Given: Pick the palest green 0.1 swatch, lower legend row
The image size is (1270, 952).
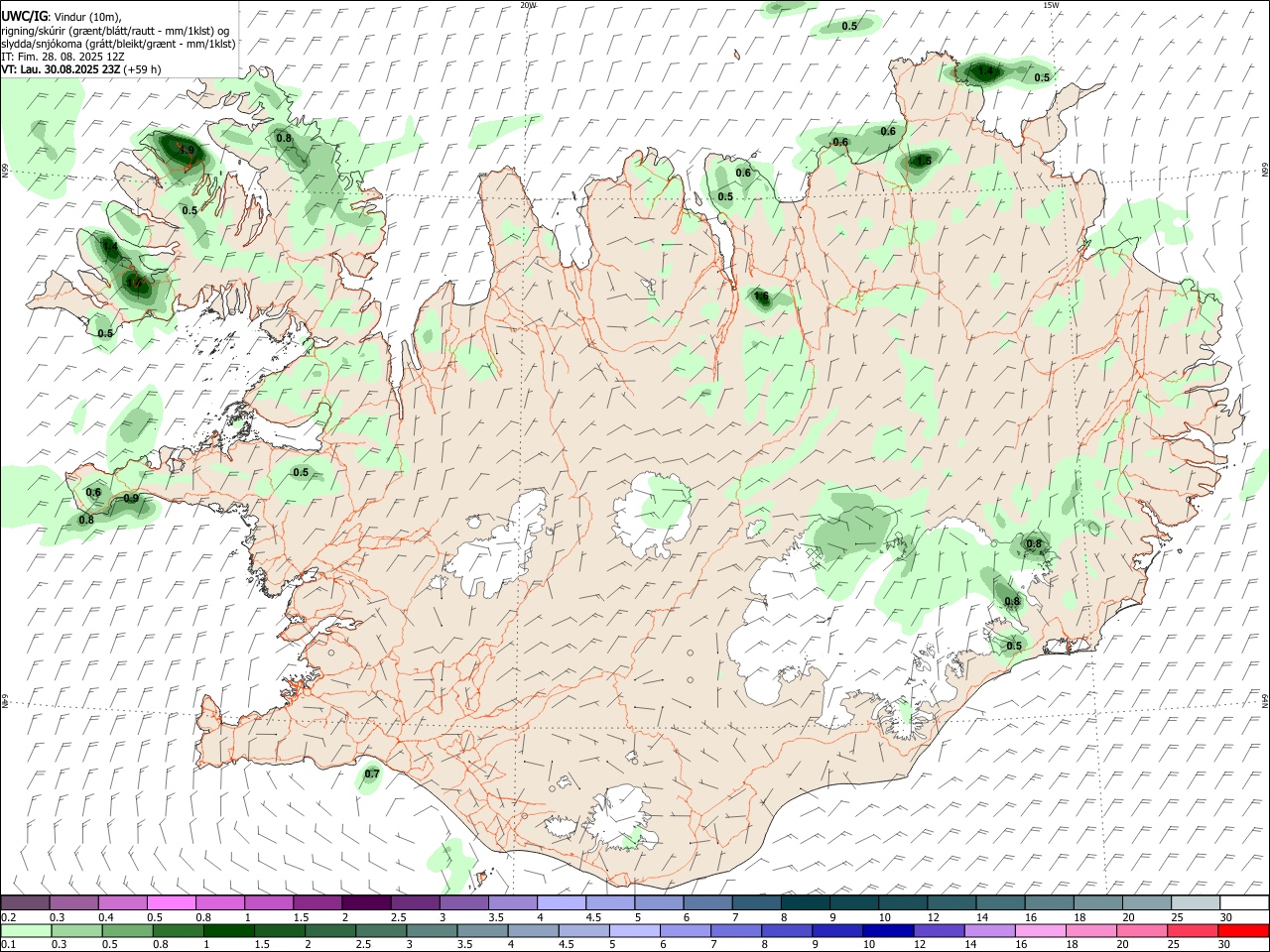Looking at the screenshot, I should tap(25, 930).
